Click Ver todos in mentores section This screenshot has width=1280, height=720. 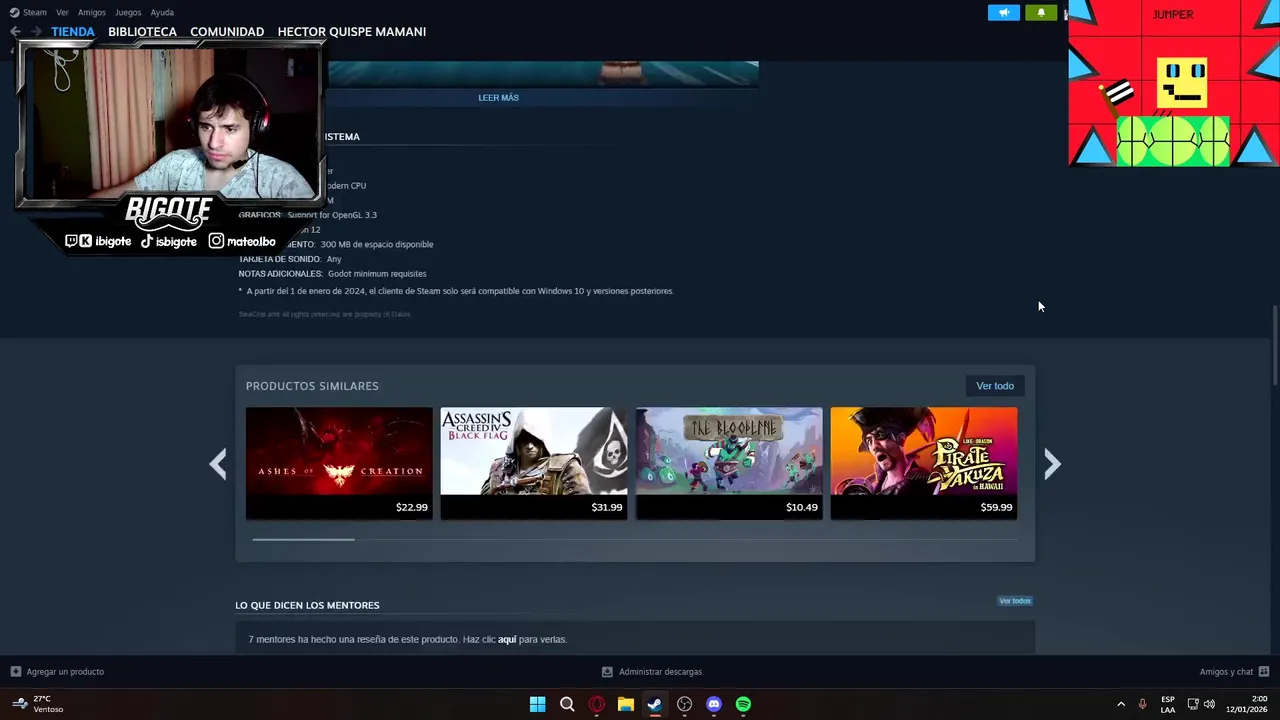pyautogui.click(x=1015, y=601)
